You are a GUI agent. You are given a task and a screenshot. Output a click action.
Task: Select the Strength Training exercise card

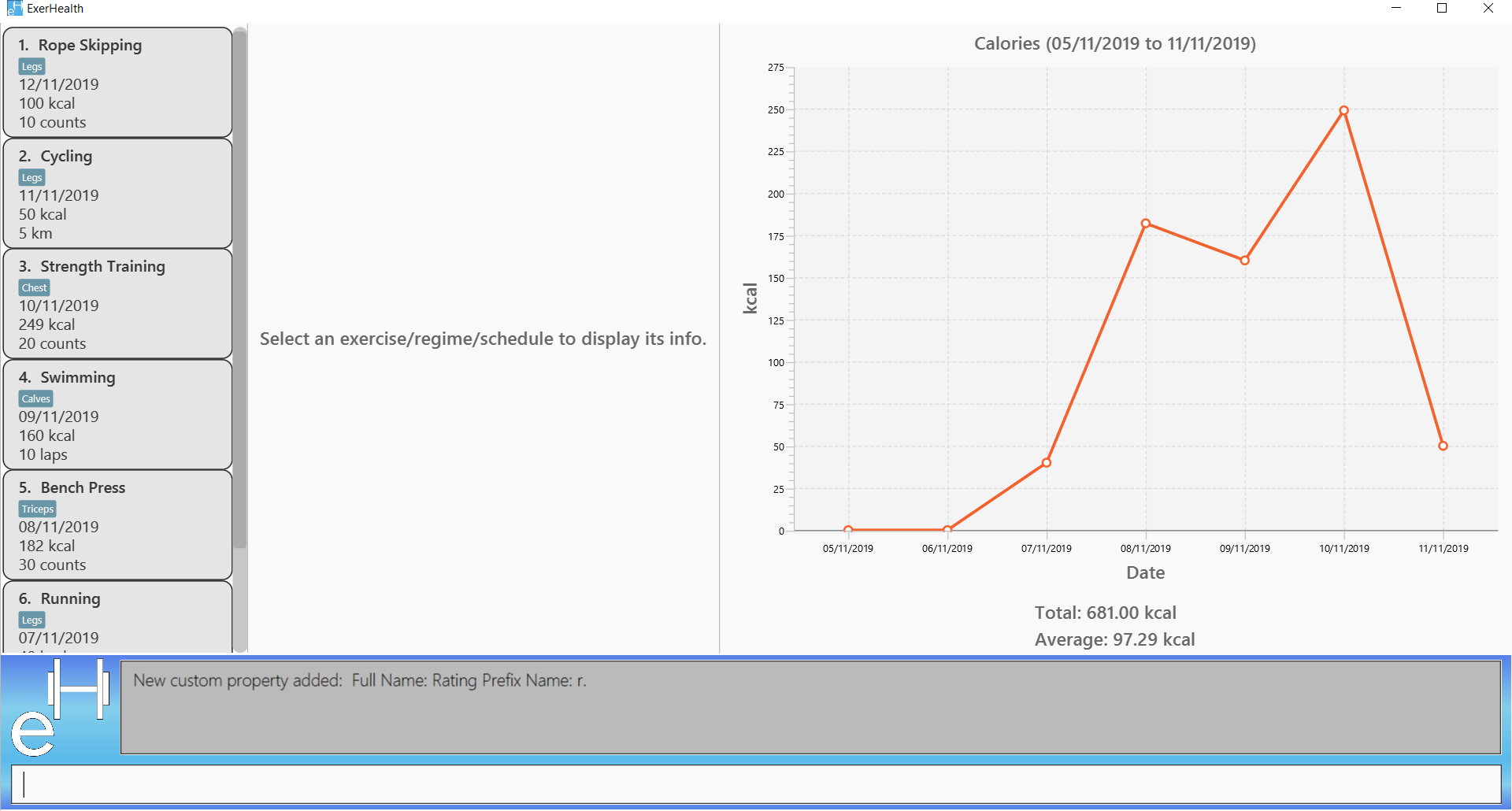coord(118,304)
